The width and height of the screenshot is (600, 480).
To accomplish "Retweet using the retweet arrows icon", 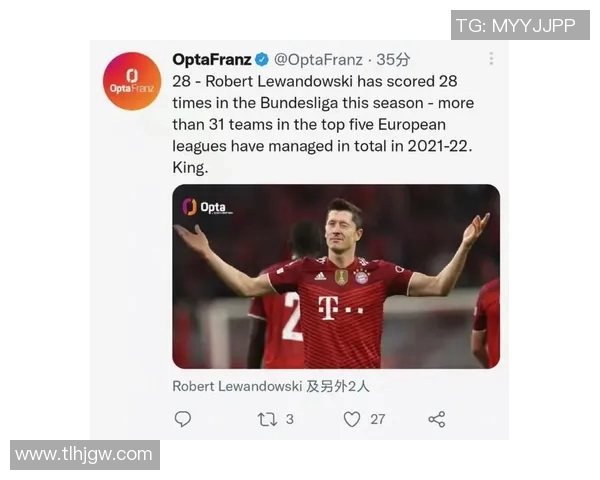I will (267, 420).
